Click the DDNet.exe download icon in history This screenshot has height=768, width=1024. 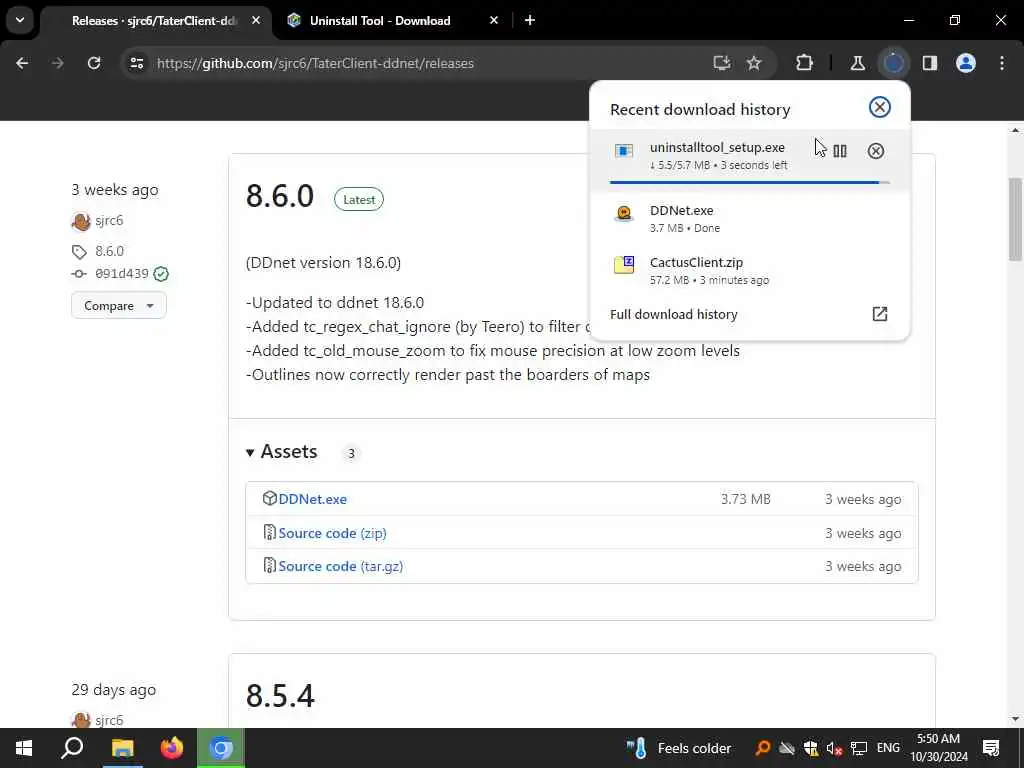coord(624,214)
